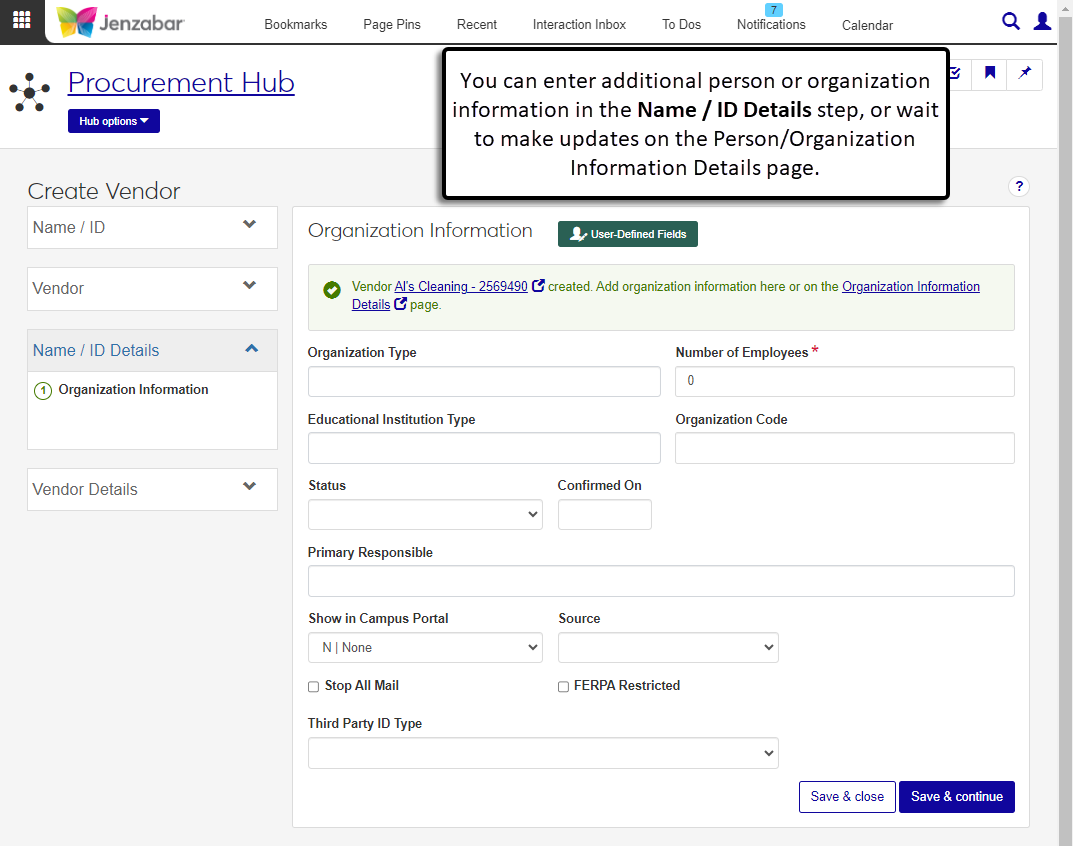Click the Procurement Hub network icon
This screenshot has width=1073, height=846.
pyautogui.click(x=30, y=93)
